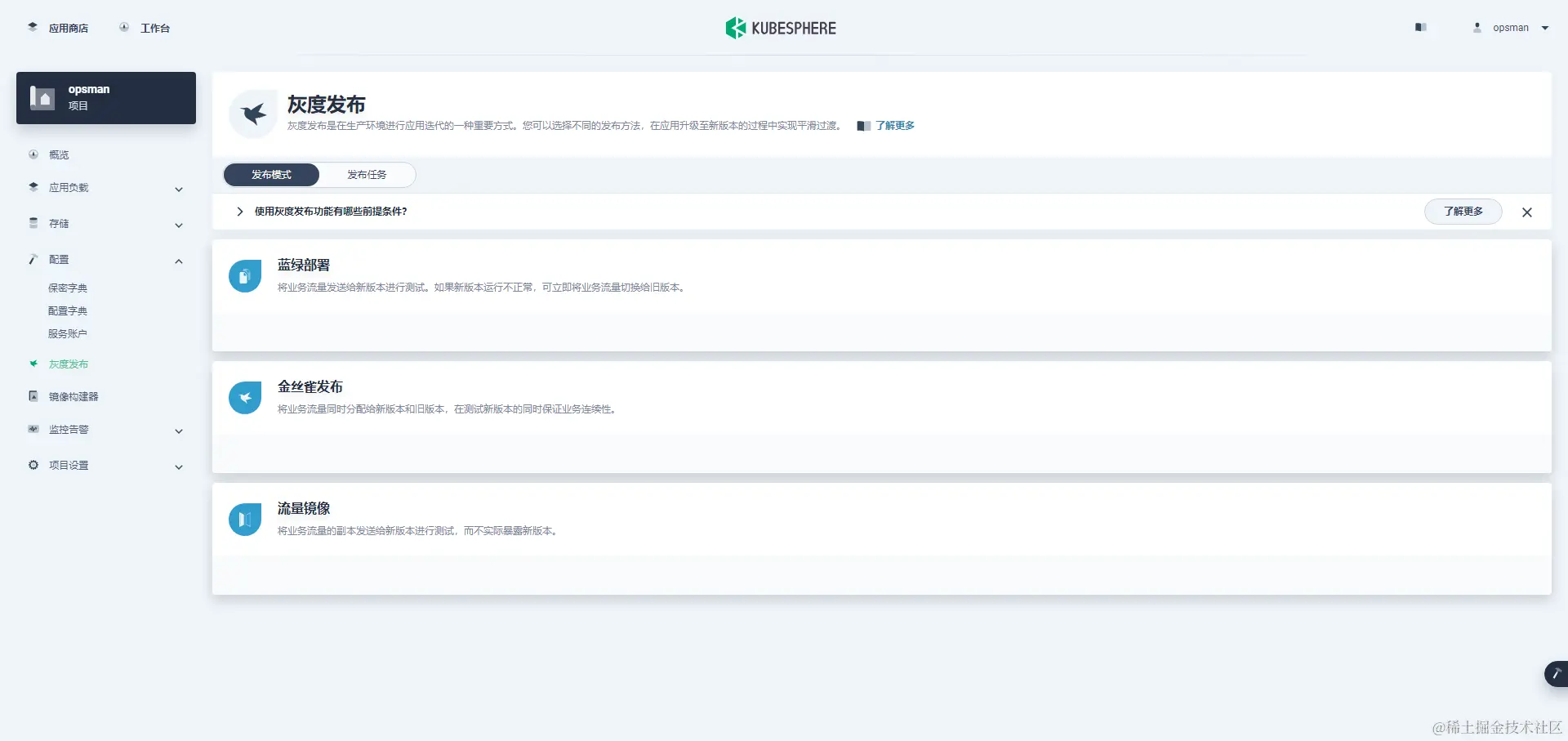The width and height of the screenshot is (1568, 741).
Task: Select the 金丝雀发布 canary release icon
Action: tap(244, 397)
